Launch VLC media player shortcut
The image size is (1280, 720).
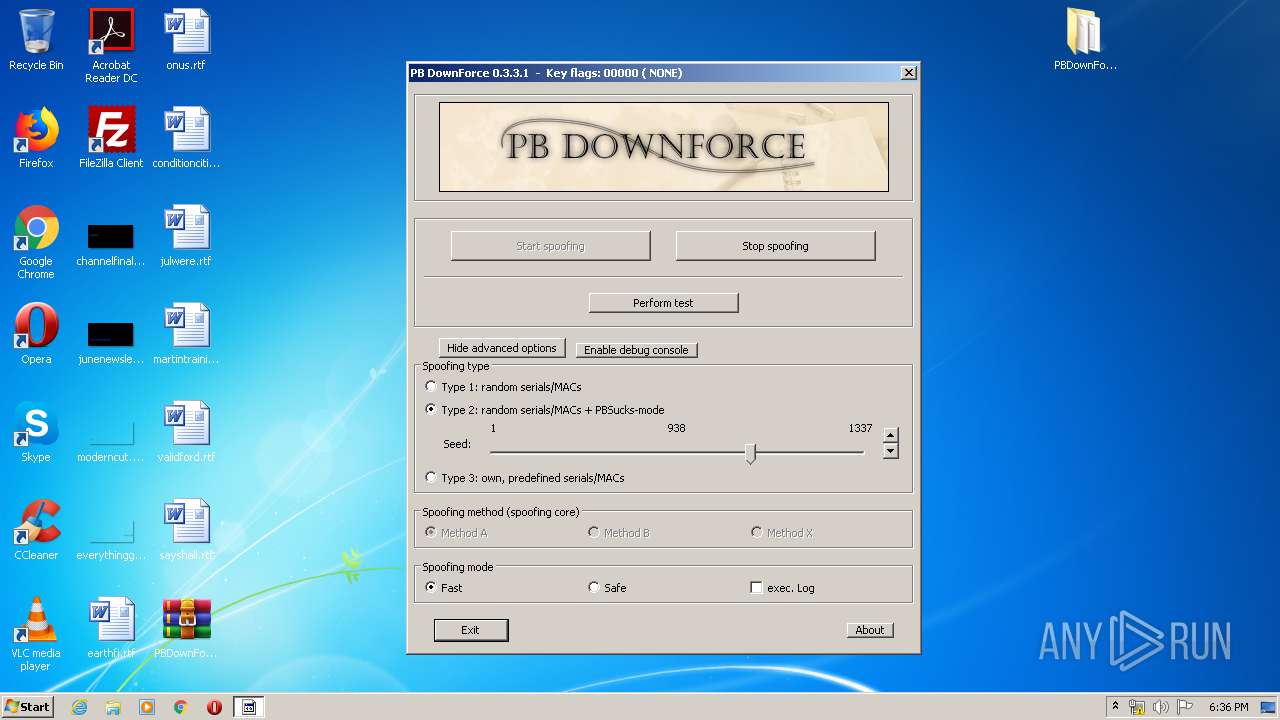pos(36,634)
